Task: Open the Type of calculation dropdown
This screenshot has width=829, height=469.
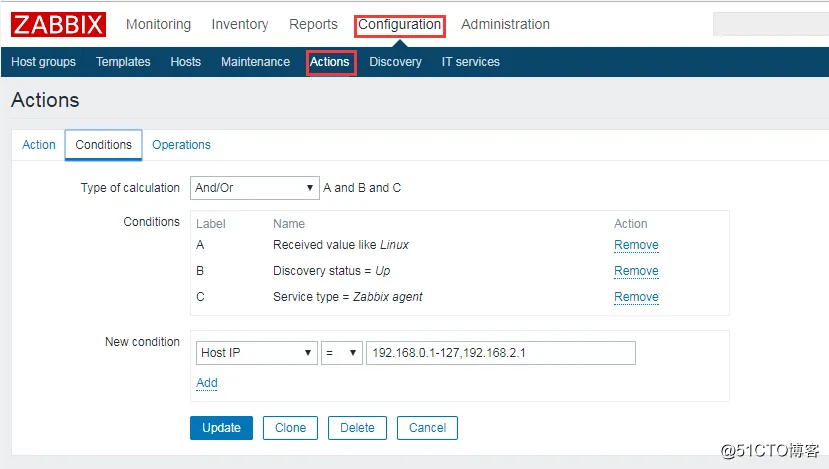Action: point(255,188)
